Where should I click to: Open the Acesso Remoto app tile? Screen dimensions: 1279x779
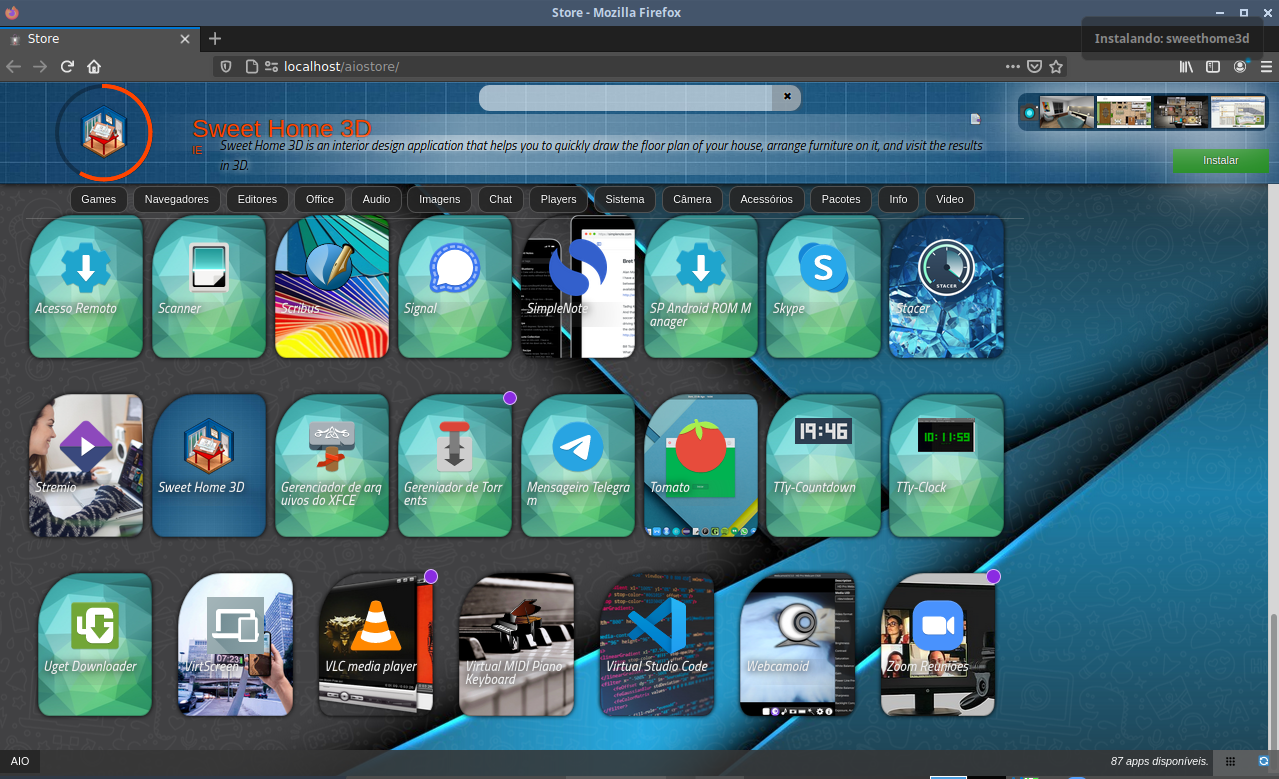click(86, 286)
